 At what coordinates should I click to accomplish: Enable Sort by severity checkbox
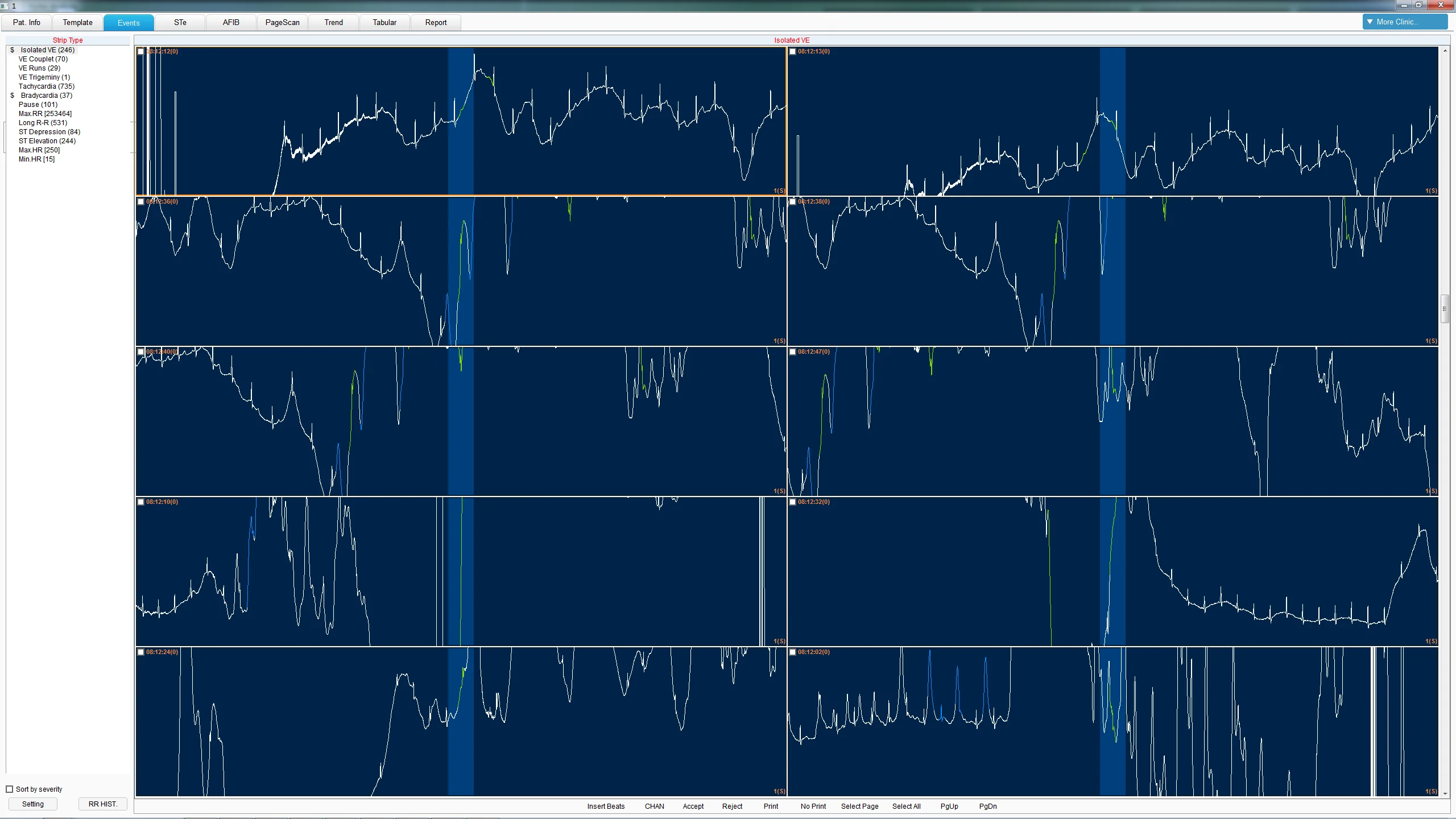pos(10,789)
